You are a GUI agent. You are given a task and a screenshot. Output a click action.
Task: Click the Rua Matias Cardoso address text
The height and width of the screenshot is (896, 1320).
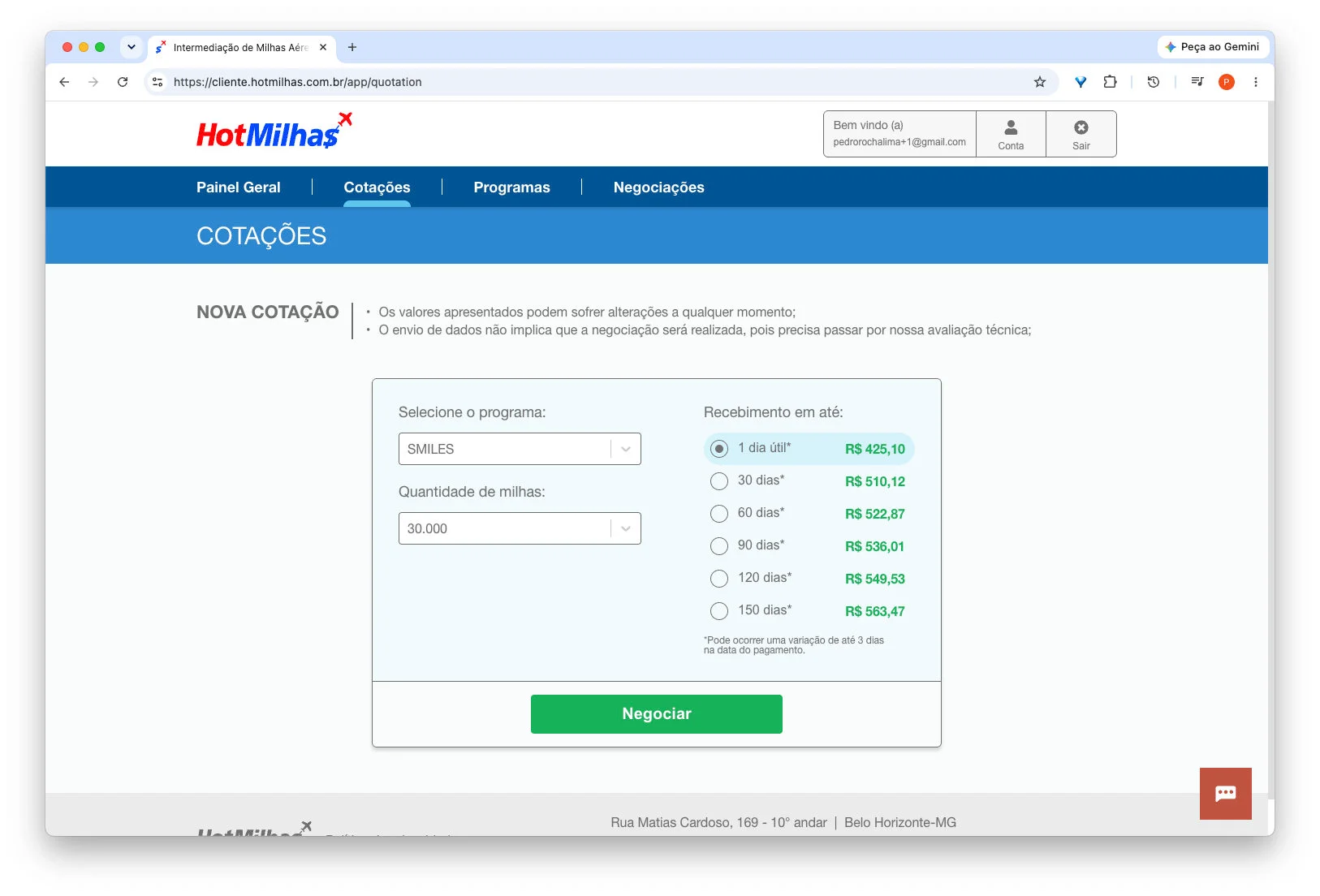tap(718, 822)
